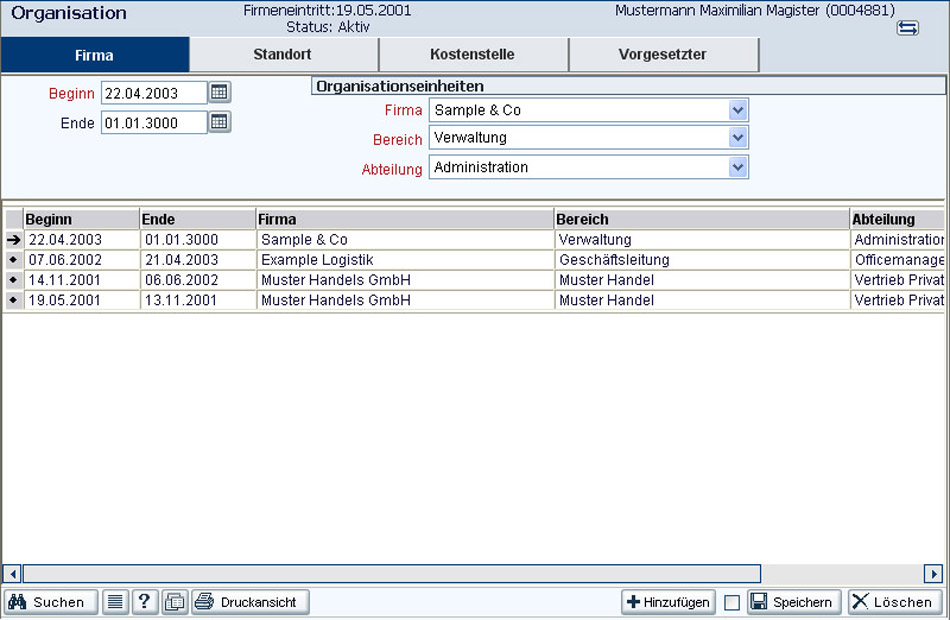This screenshot has width=950, height=620.
Task: Click the 13.11.2001 Ende cell
Action: pos(198,300)
